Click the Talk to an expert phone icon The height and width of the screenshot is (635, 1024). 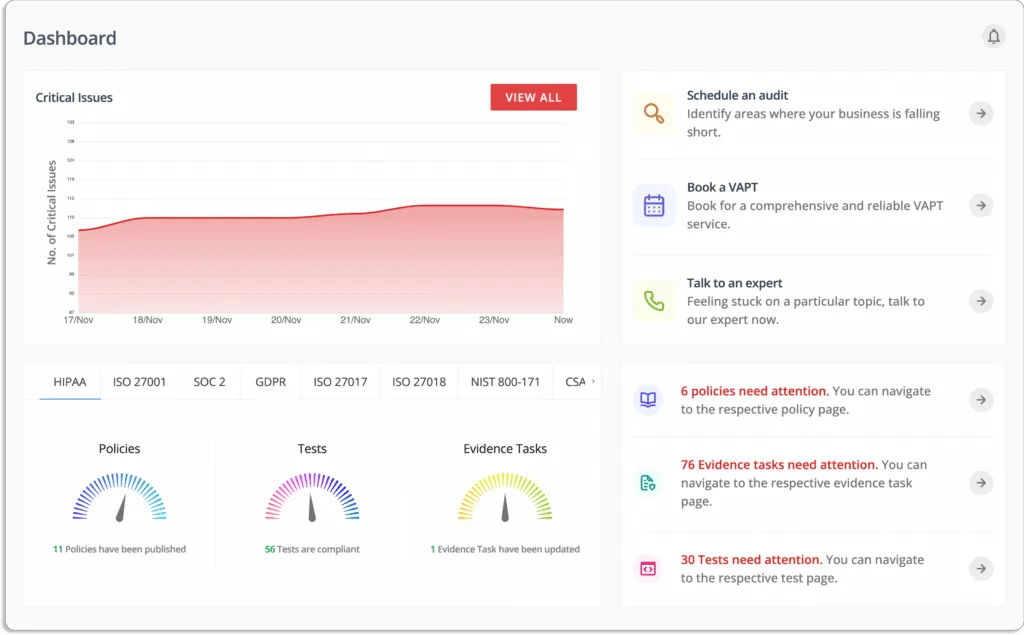654,301
